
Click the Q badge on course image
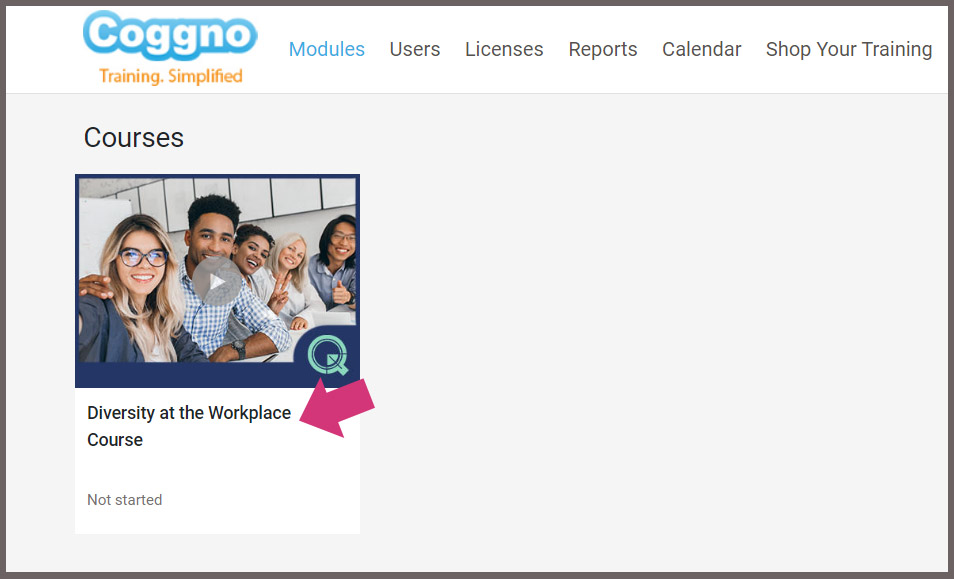[x=328, y=355]
